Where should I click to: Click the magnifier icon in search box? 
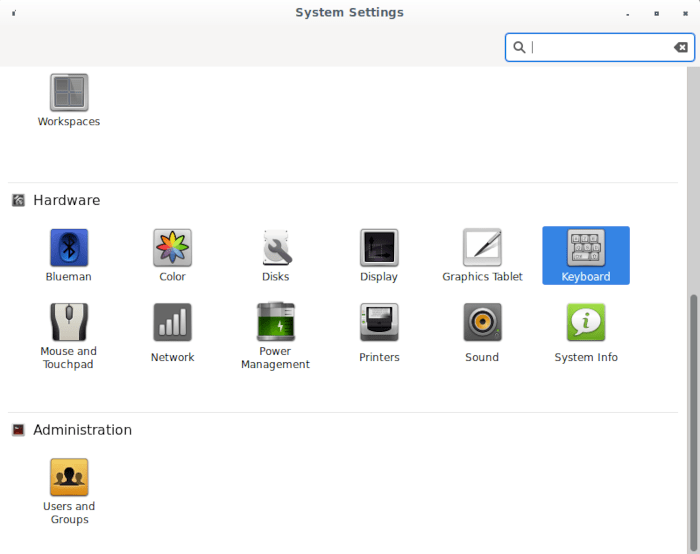[519, 47]
